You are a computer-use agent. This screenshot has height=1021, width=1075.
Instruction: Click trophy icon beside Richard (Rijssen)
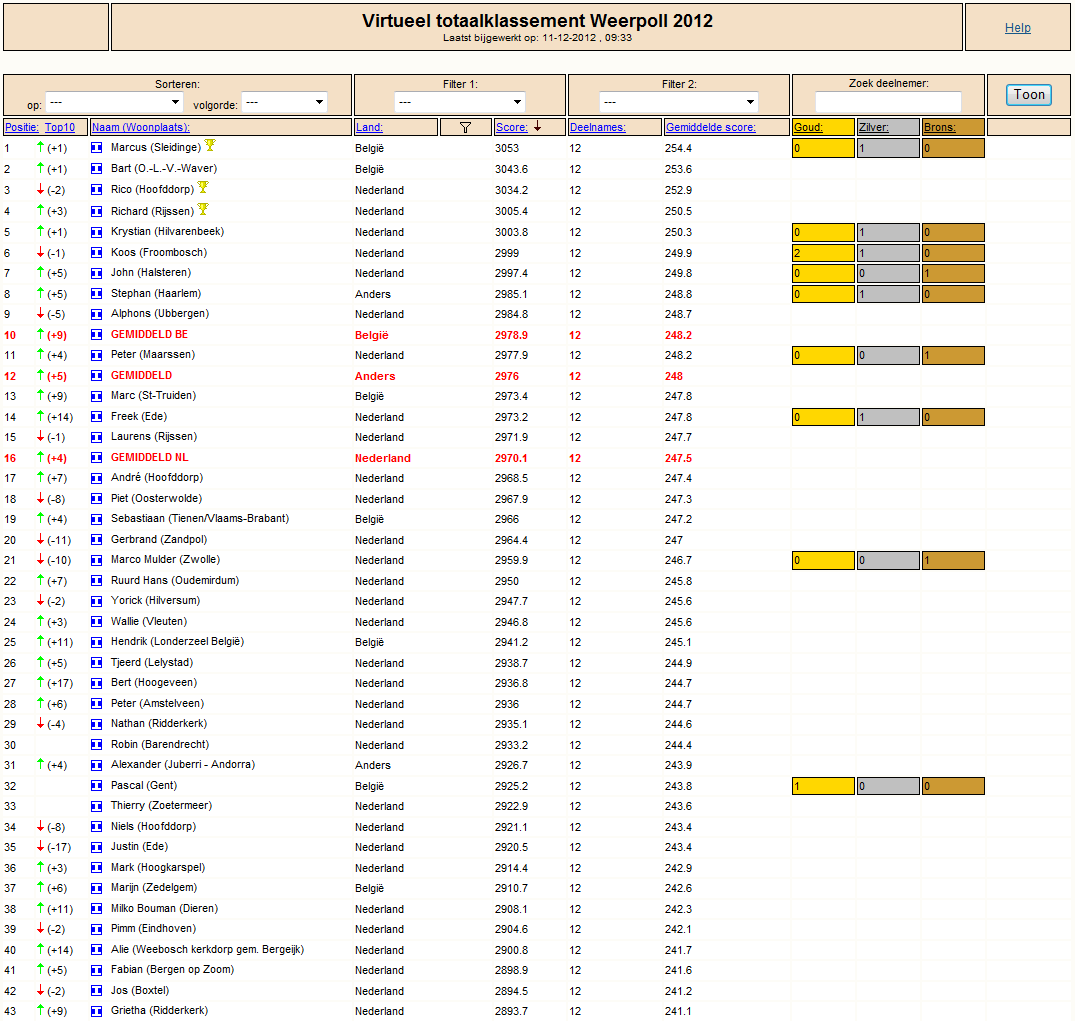pyautogui.click(x=203, y=209)
